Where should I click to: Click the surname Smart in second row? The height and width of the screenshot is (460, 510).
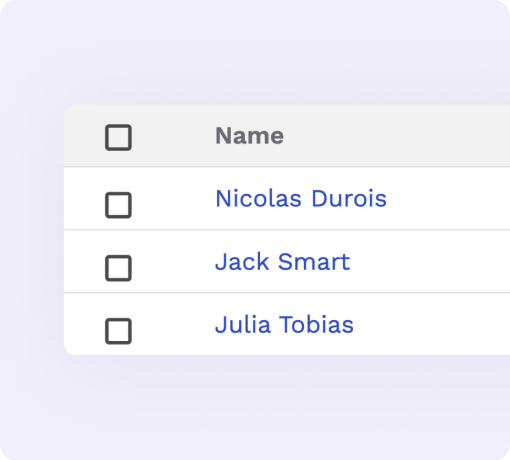tap(314, 262)
